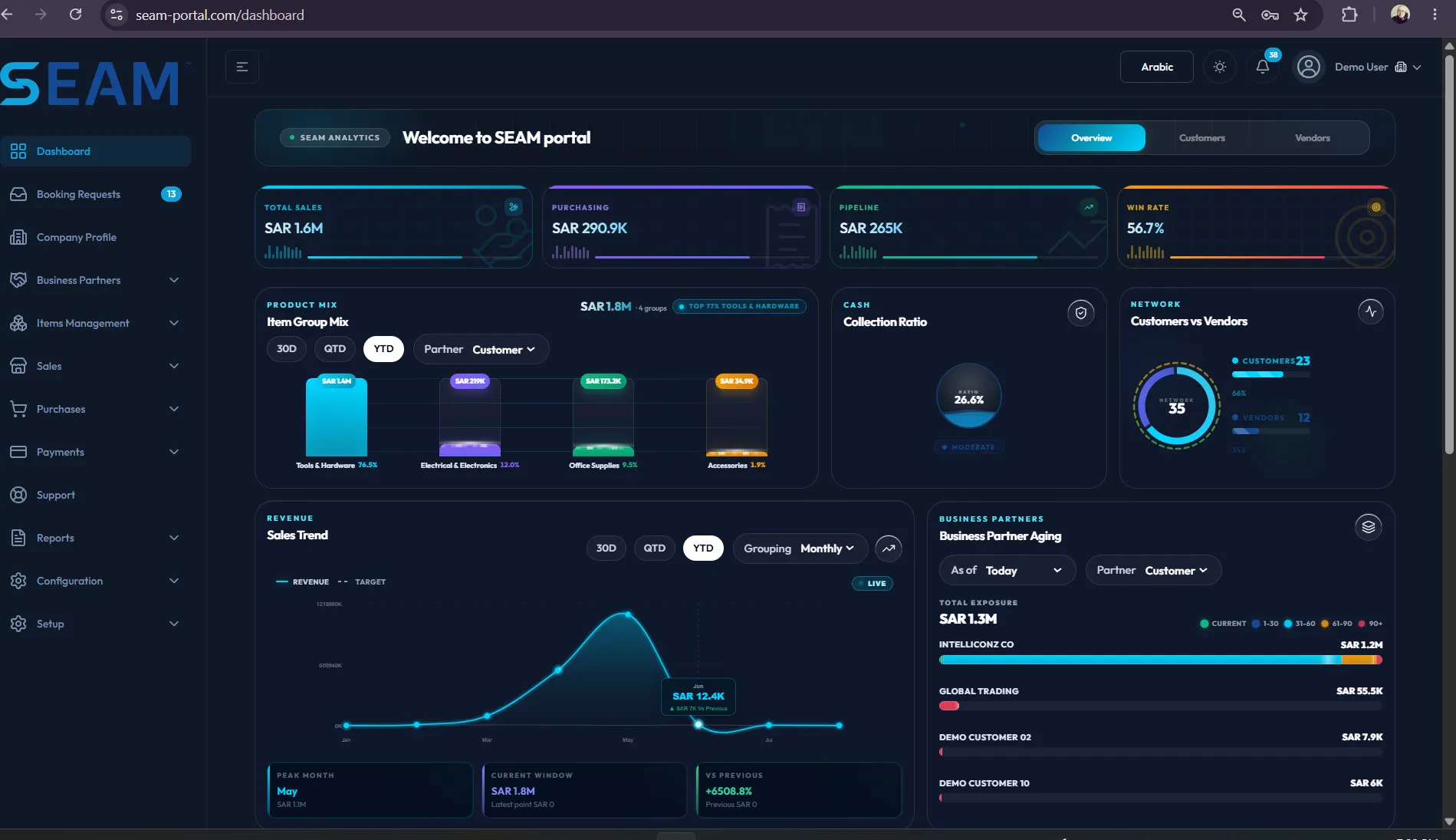Open Booking Requests in the sidebar
1456x840 pixels.
point(96,194)
